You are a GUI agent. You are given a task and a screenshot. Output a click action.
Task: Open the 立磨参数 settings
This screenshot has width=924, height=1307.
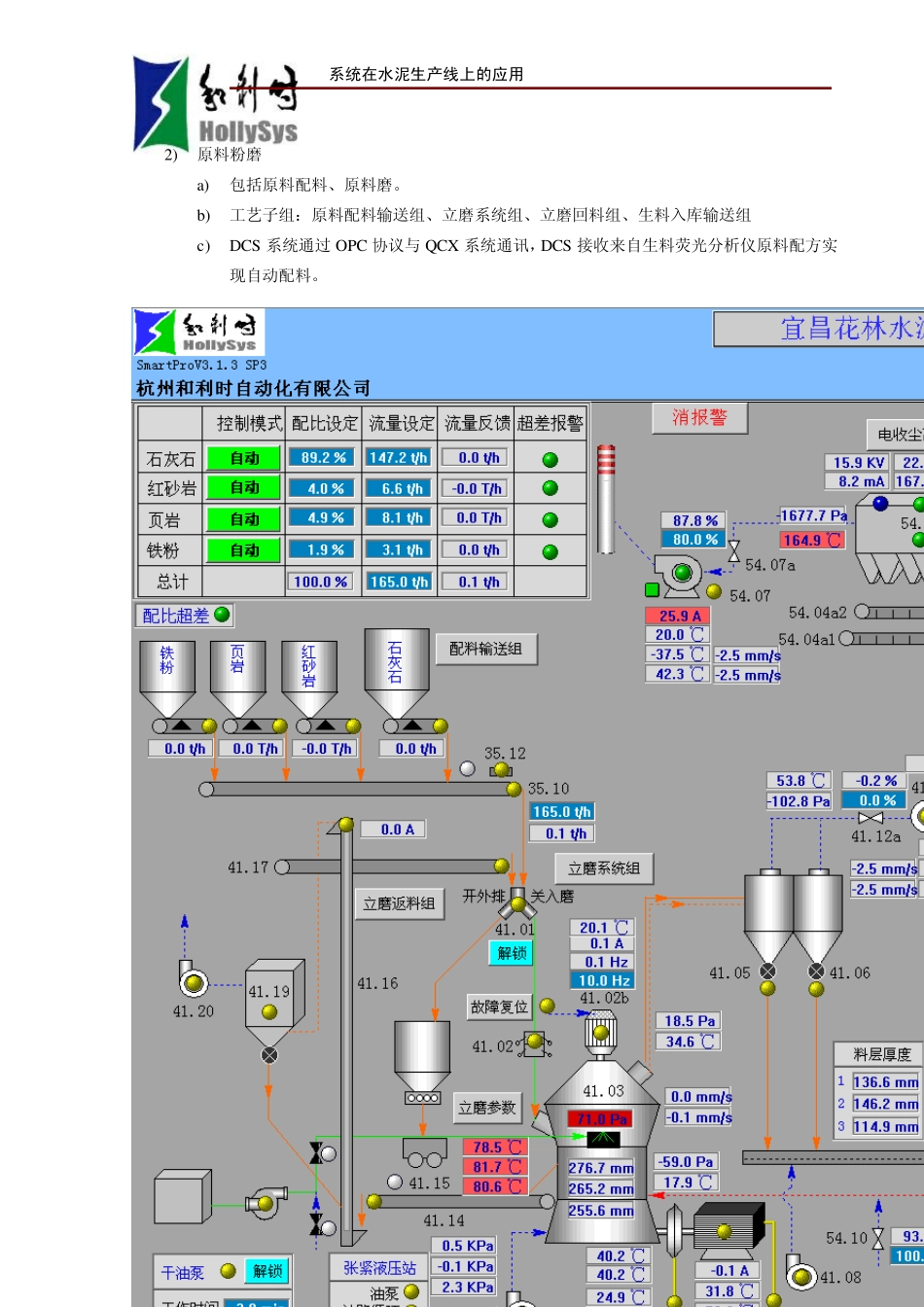pyautogui.click(x=487, y=1108)
